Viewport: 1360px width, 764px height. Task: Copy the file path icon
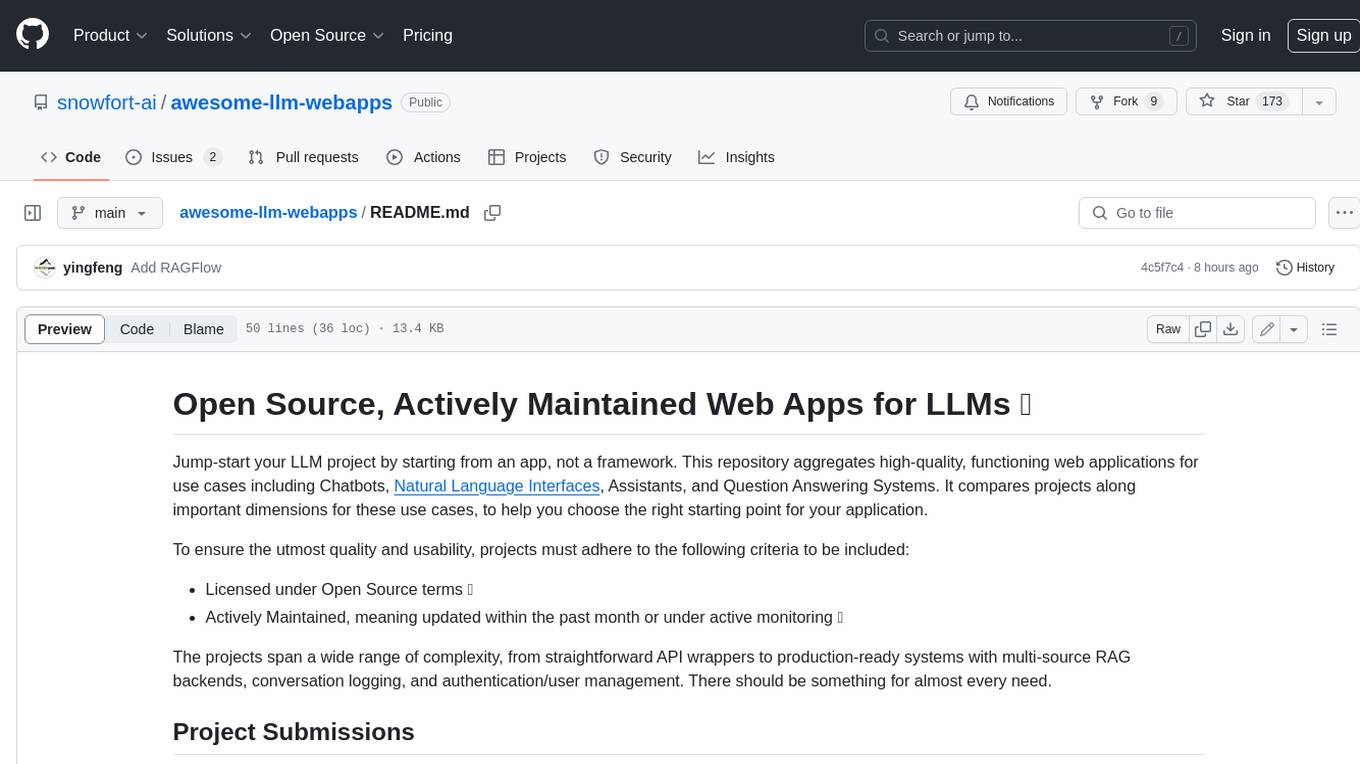pos(492,213)
